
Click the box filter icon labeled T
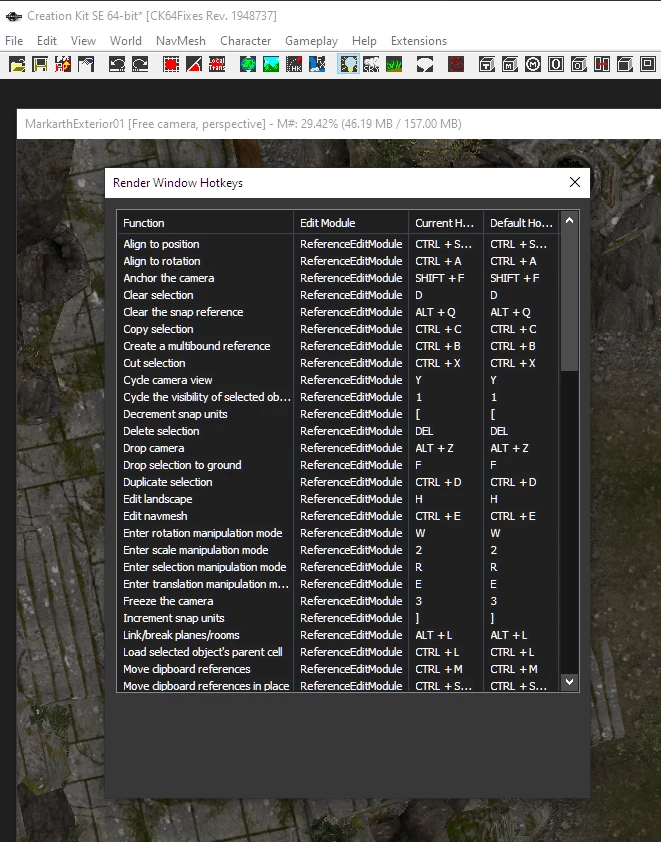pos(486,64)
